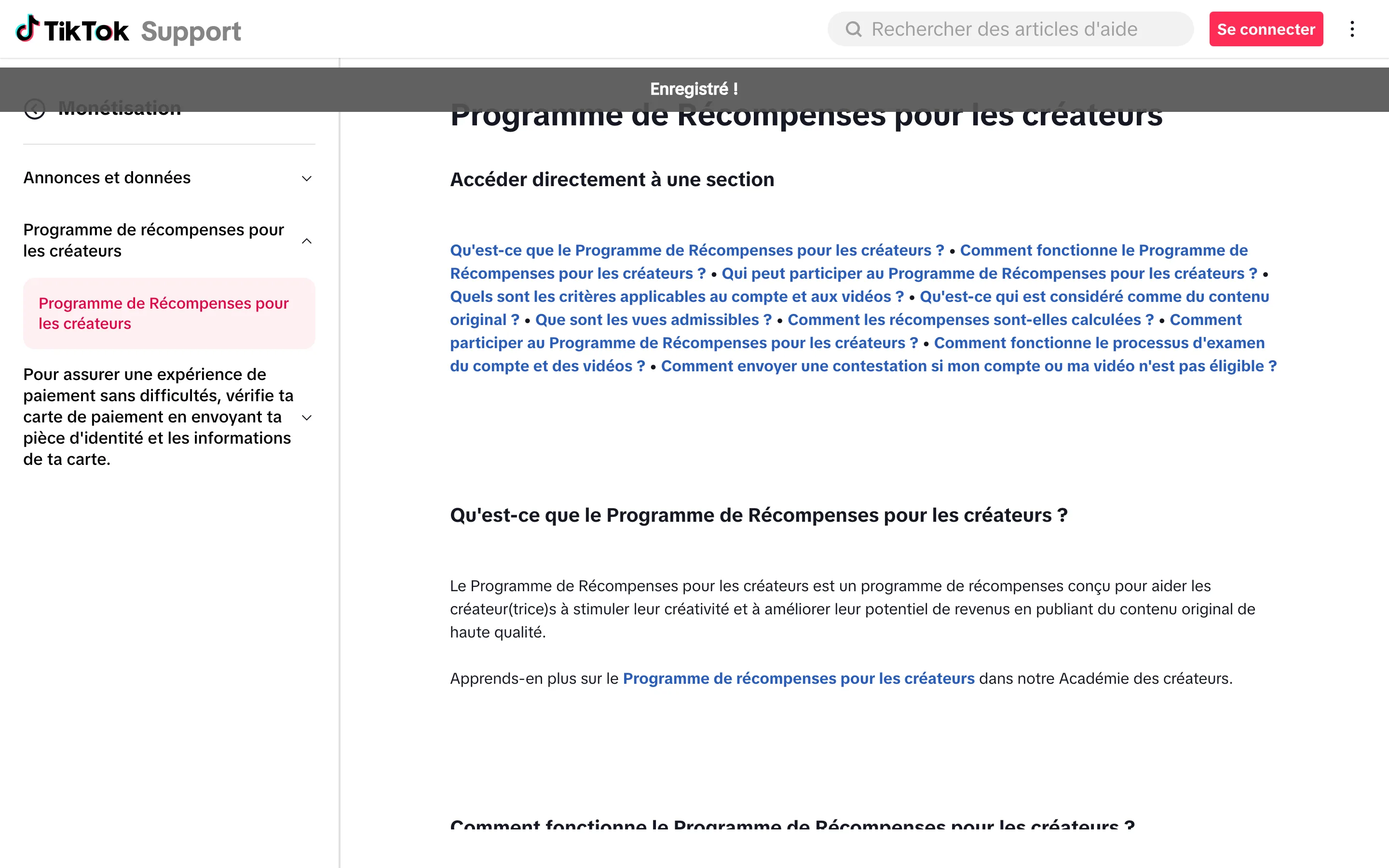Open Comment les récompenses sont-elles calculées link
Viewport: 1389px width, 868px height.
pos(970,320)
